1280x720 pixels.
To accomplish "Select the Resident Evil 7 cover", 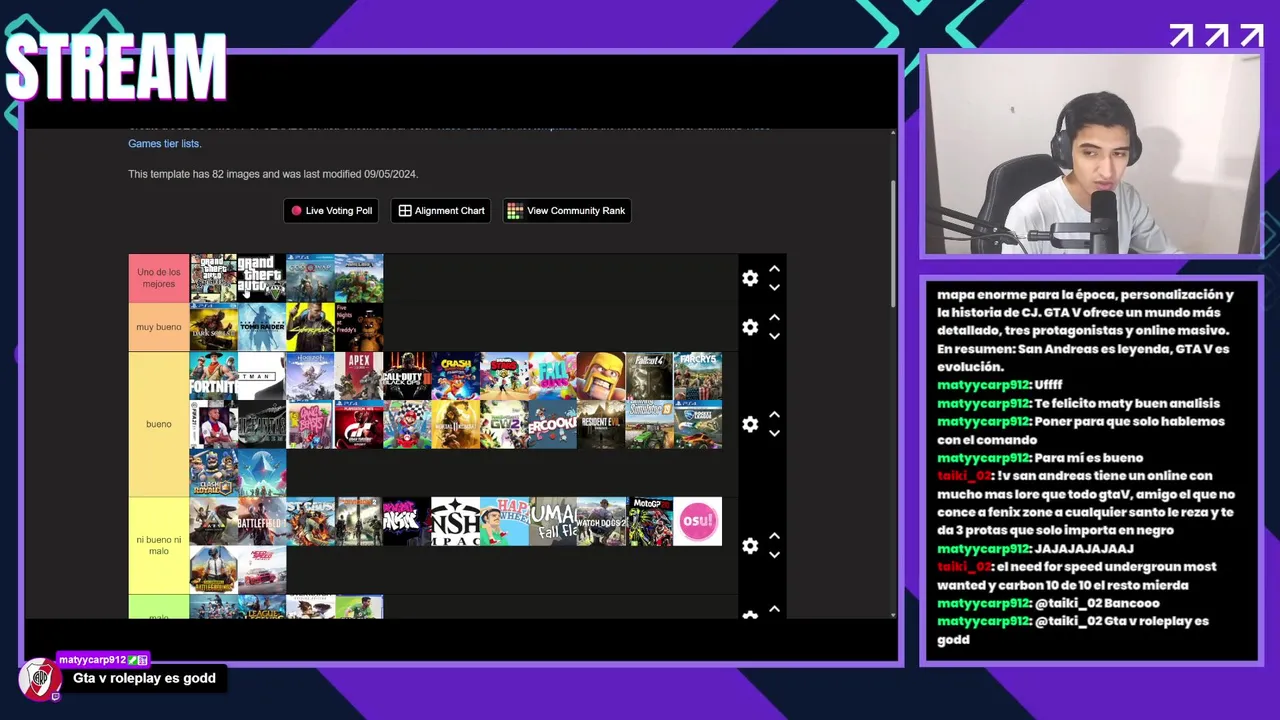I will (x=601, y=424).
